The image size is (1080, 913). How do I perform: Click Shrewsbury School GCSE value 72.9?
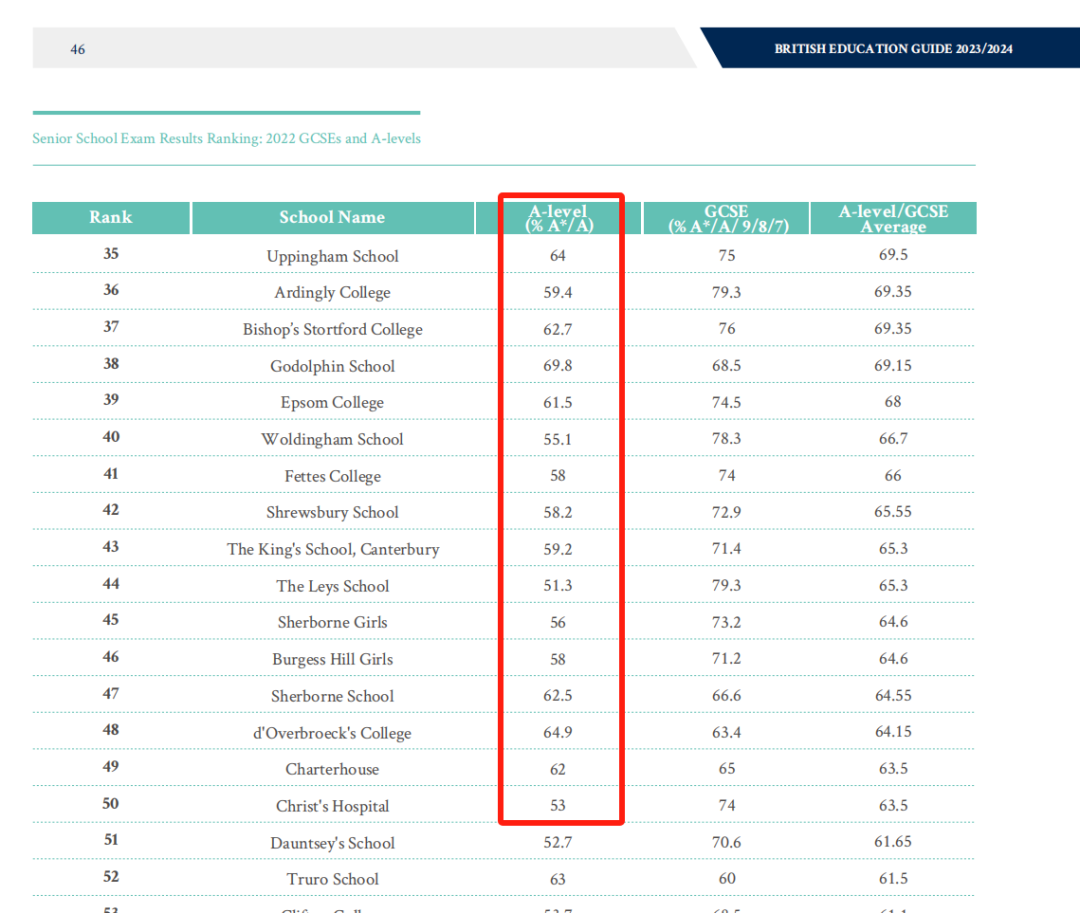727,513
